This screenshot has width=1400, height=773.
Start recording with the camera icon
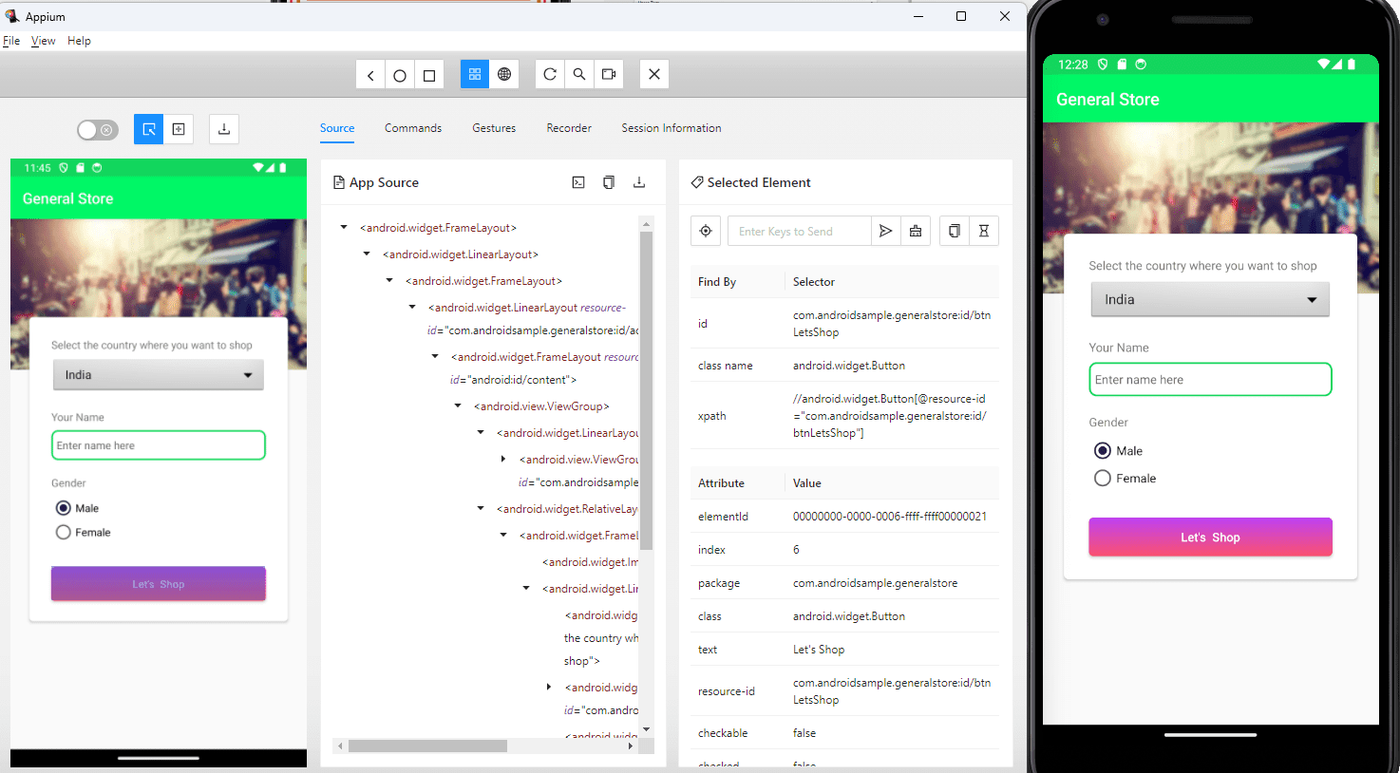(608, 74)
